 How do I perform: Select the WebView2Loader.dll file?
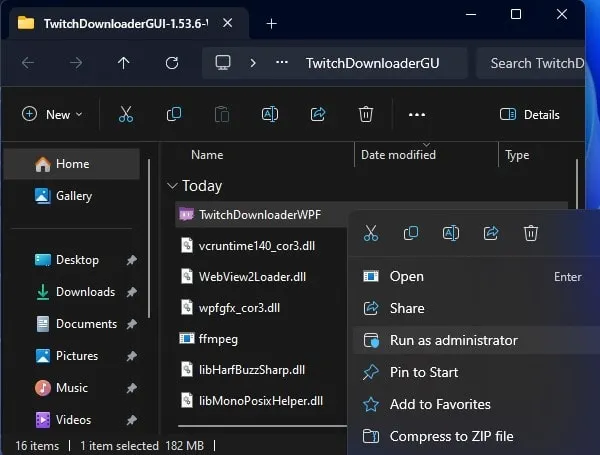[x=252, y=277]
